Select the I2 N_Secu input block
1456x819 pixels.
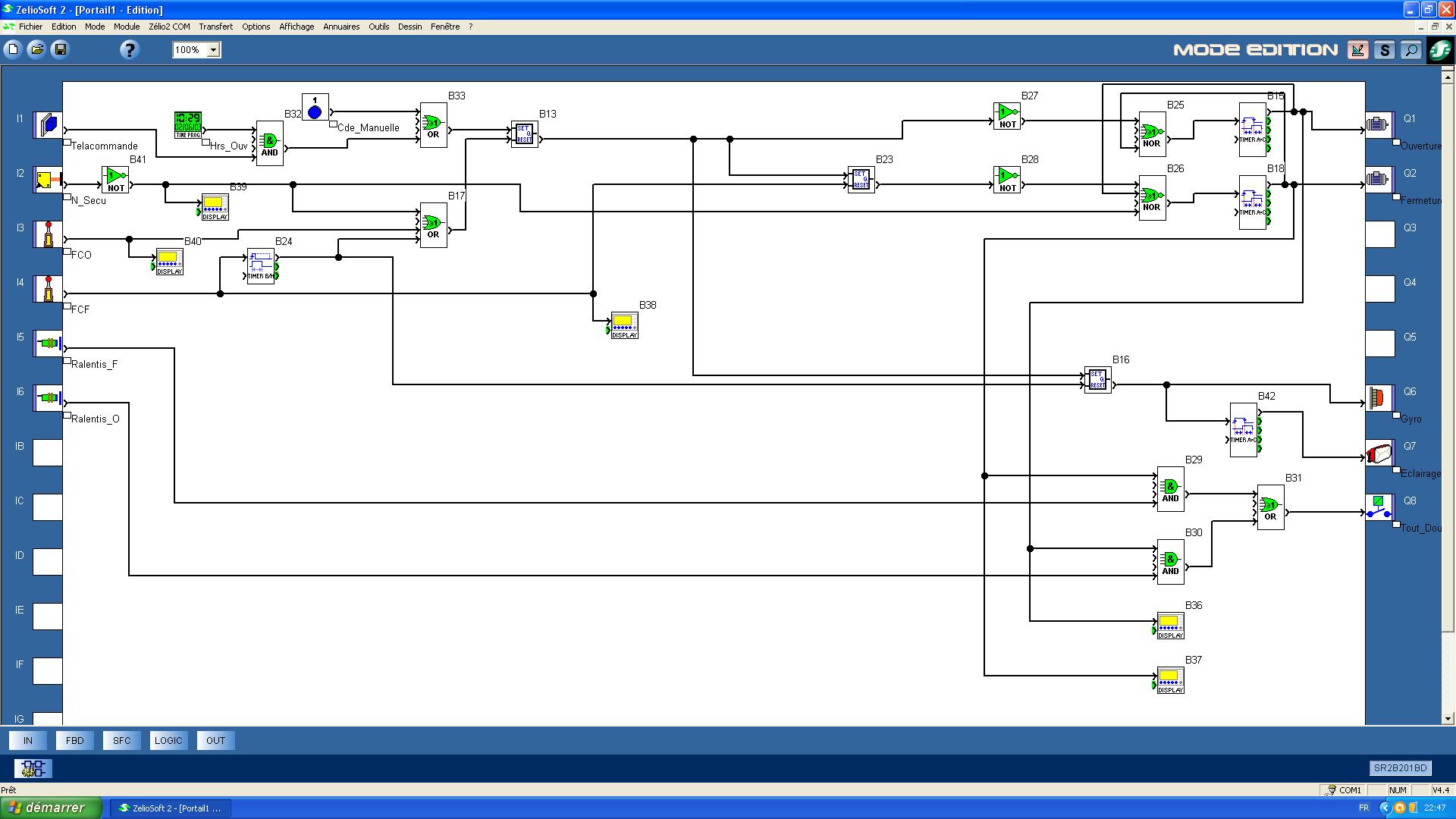tap(48, 180)
